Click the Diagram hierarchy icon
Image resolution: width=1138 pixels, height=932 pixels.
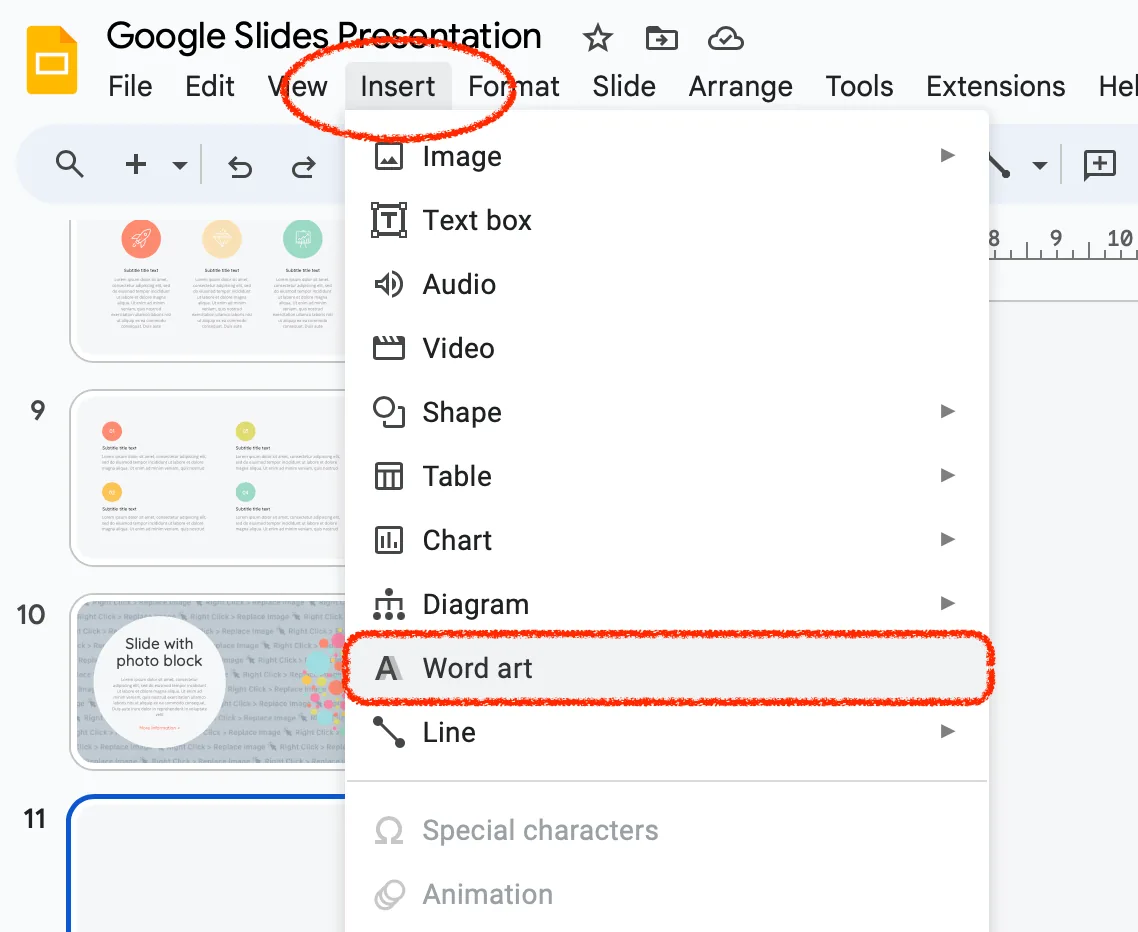(389, 604)
